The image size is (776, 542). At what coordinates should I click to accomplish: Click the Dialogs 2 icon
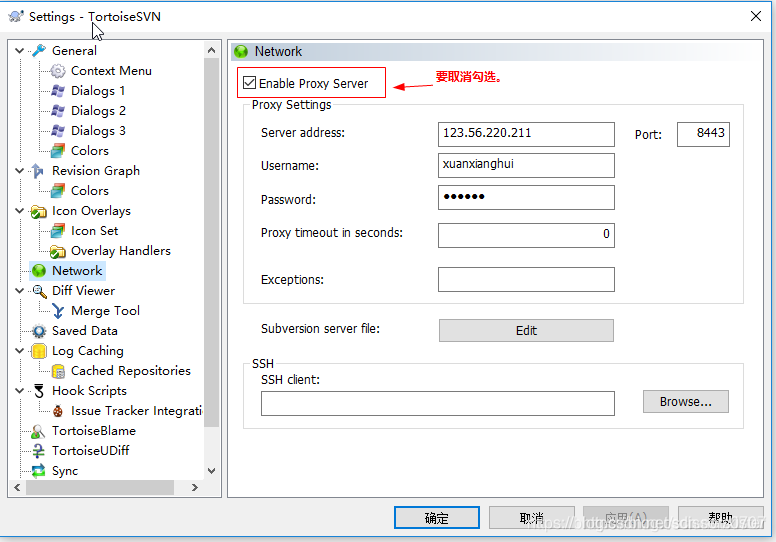[x=58, y=110]
